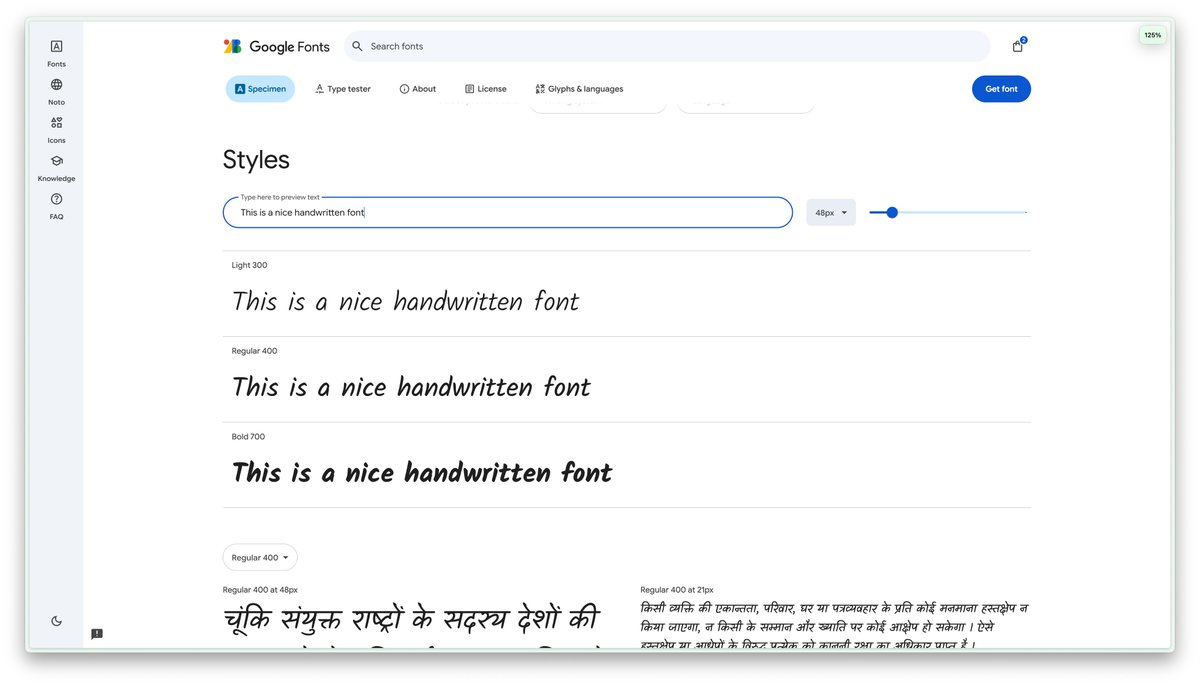Click the Google Fonts logo
1200x686 pixels.
pyautogui.click(x=276, y=46)
